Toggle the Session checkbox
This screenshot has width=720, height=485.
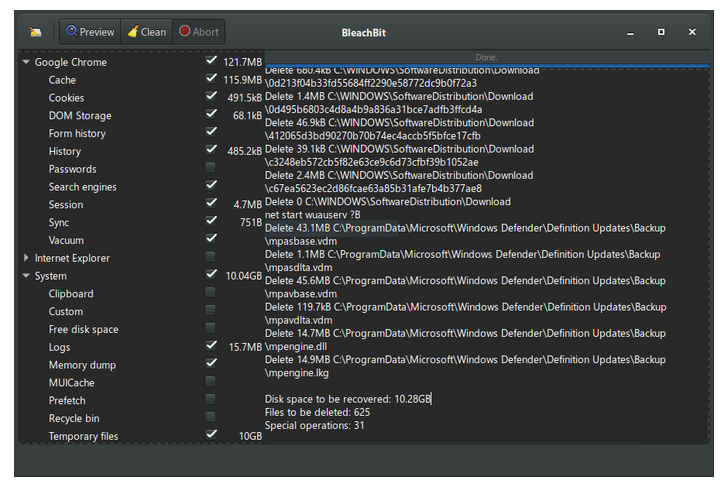(211, 203)
